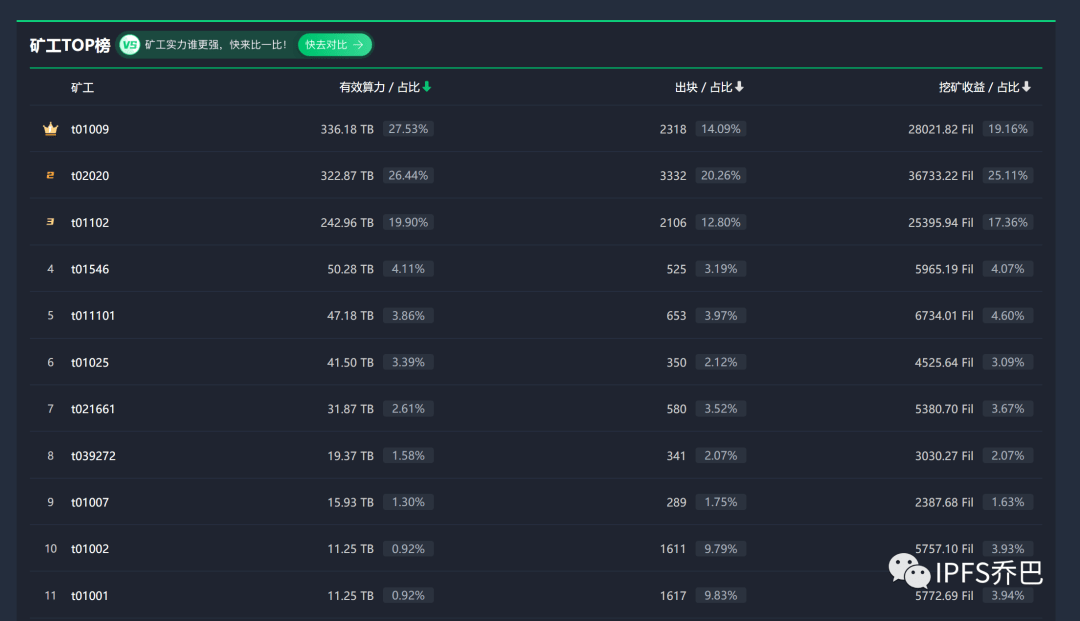The image size is (1080, 621).
Task: Click the 矿工 column header
Action: pyautogui.click(x=82, y=88)
